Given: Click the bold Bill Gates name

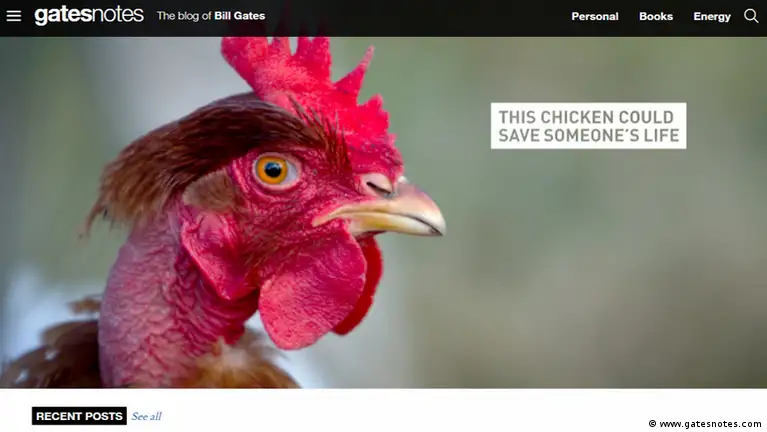Looking at the screenshot, I should click(240, 16).
